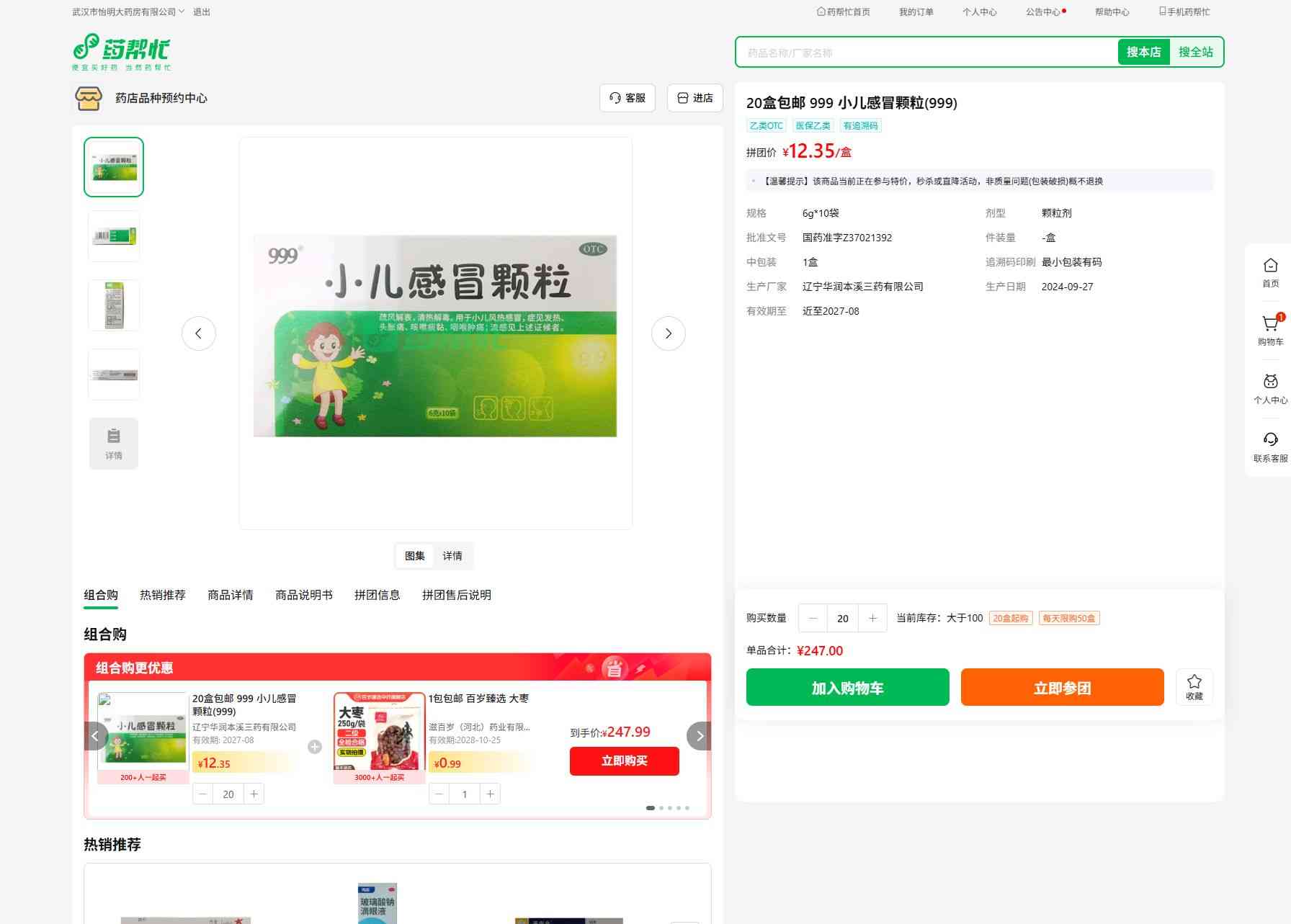1291x924 pixels.
Task: Open the 商品说明书 tab
Action: click(x=304, y=595)
